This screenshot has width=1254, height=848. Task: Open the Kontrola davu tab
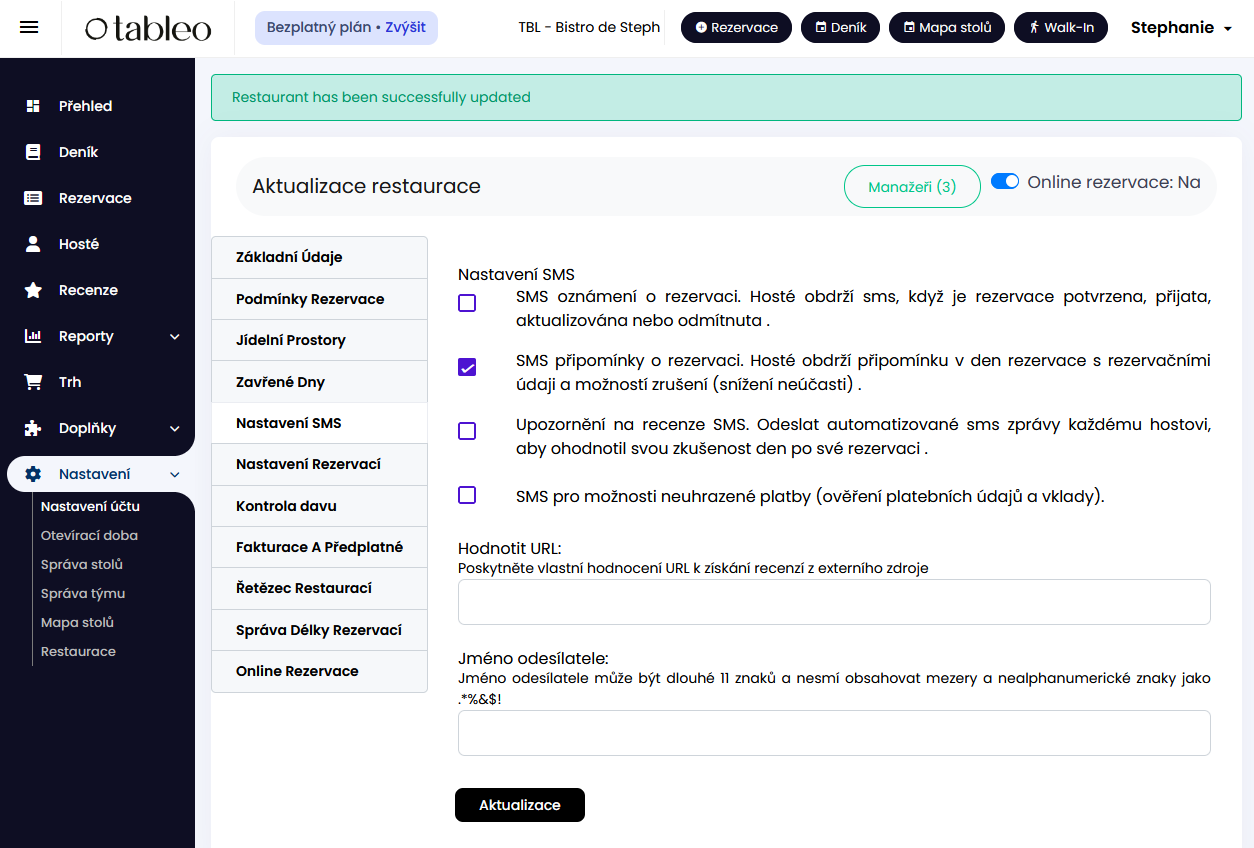(319, 506)
